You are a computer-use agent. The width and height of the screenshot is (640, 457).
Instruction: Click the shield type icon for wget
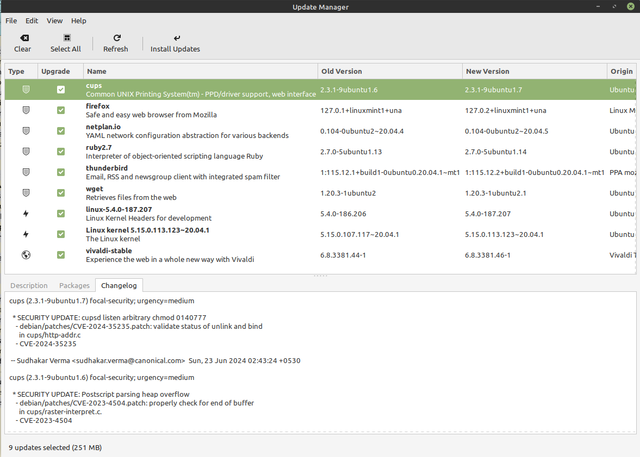tap(26, 193)
